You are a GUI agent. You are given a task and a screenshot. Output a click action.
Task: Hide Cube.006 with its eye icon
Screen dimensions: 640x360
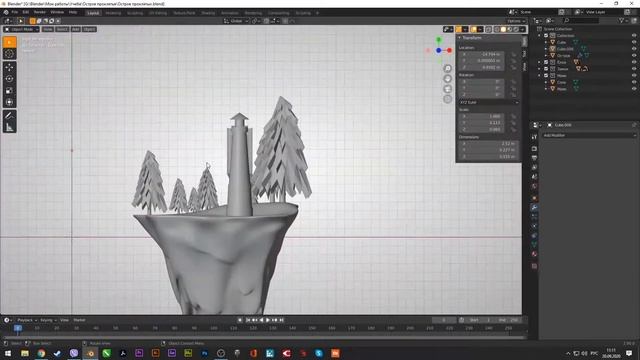pyautogui.click(x=634, y=49)
